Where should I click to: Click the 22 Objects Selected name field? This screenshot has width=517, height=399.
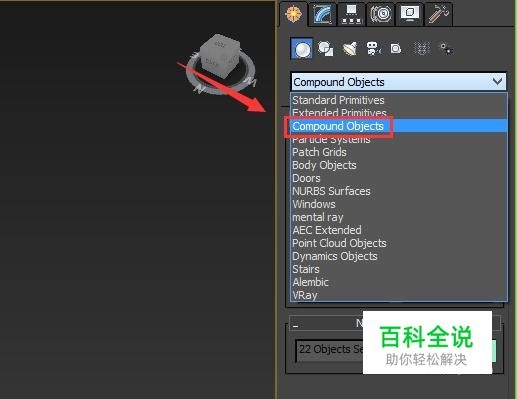pos(329,350)
